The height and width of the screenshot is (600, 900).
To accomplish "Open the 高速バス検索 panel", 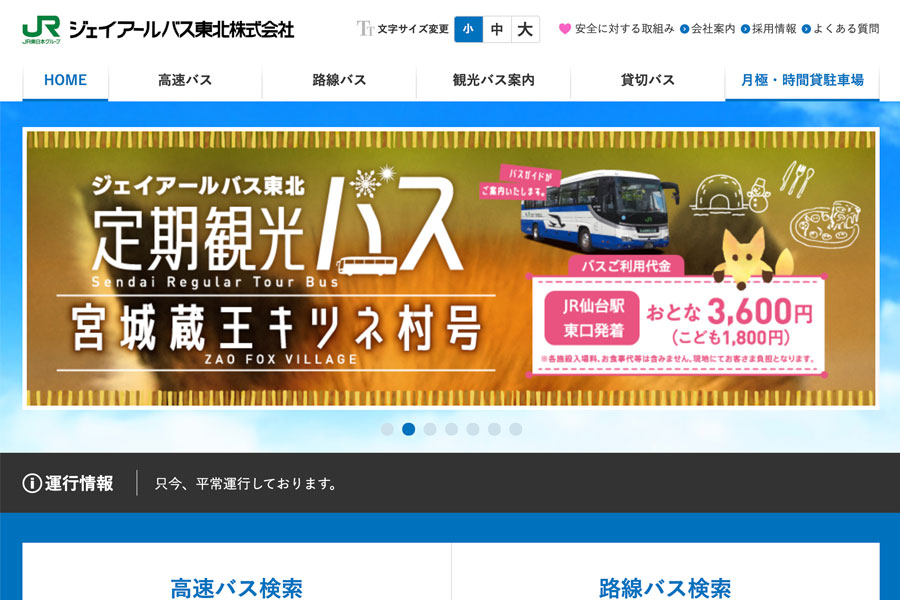I will coord(237,572).
